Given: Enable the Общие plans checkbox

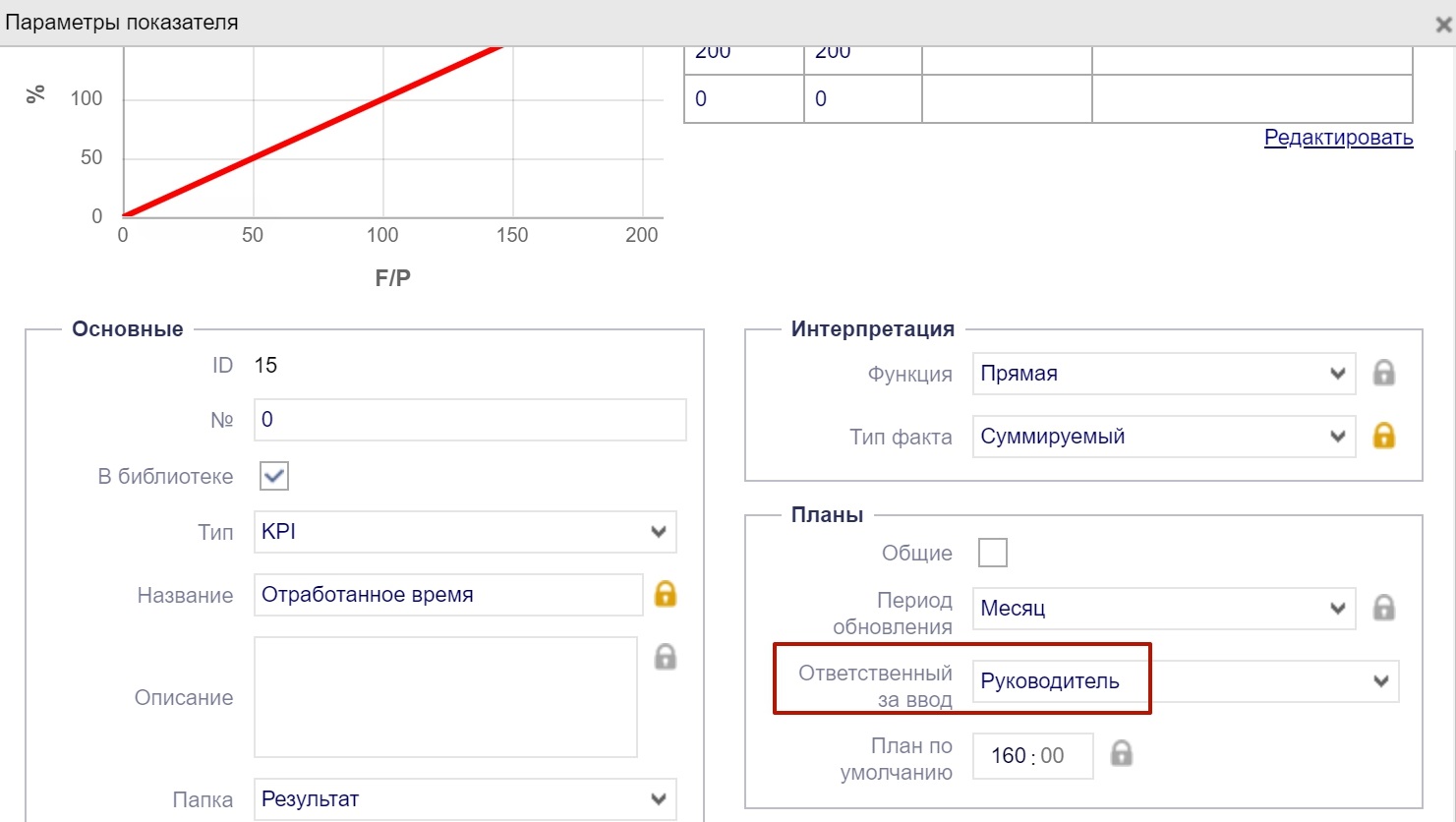Looking at the screenshot, I should pos(993,553).
